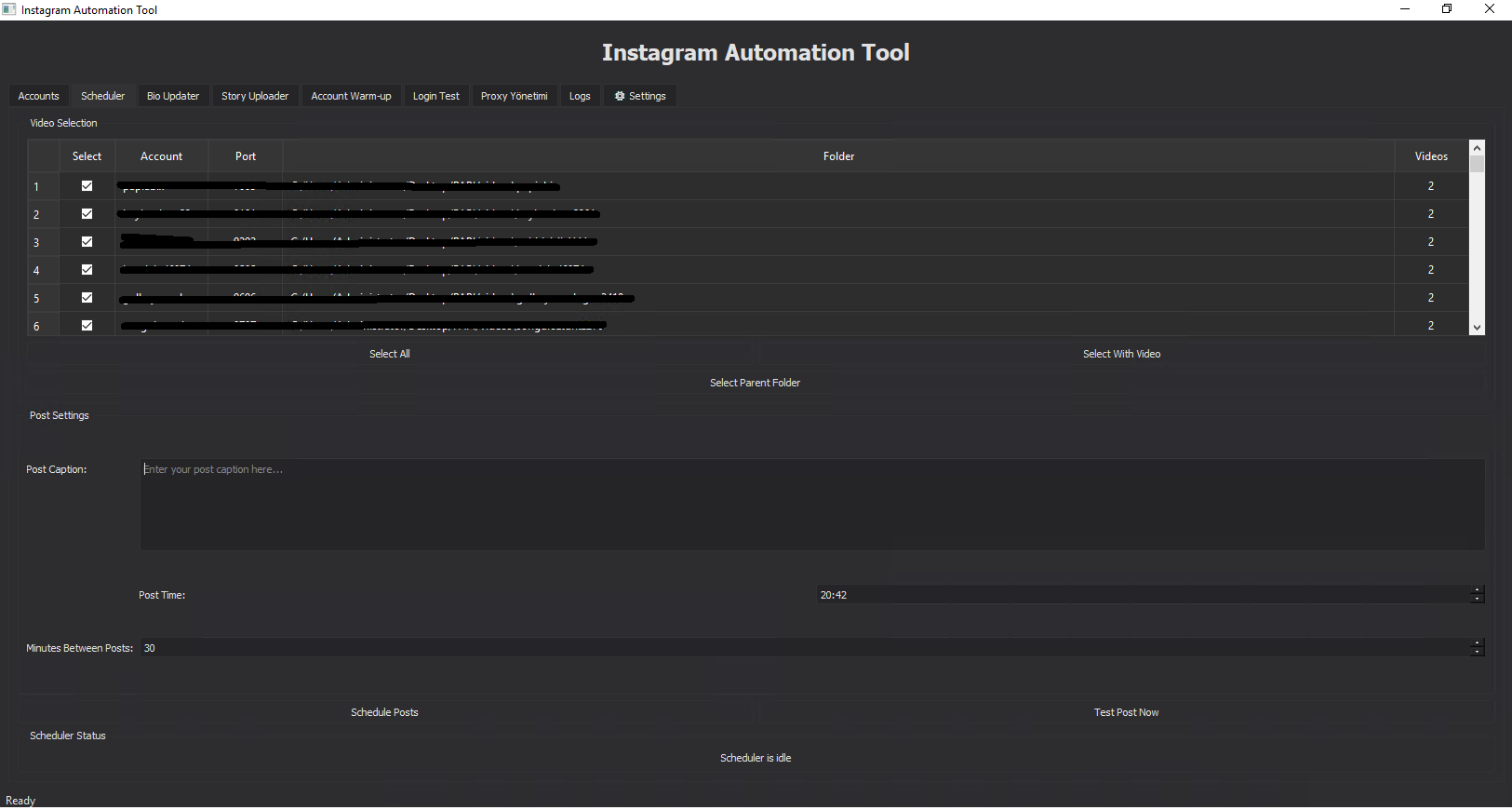Screen dimensions: 1512x810
Task: Decrease Post Time with the down arrow
Action: click(1477, 600)
